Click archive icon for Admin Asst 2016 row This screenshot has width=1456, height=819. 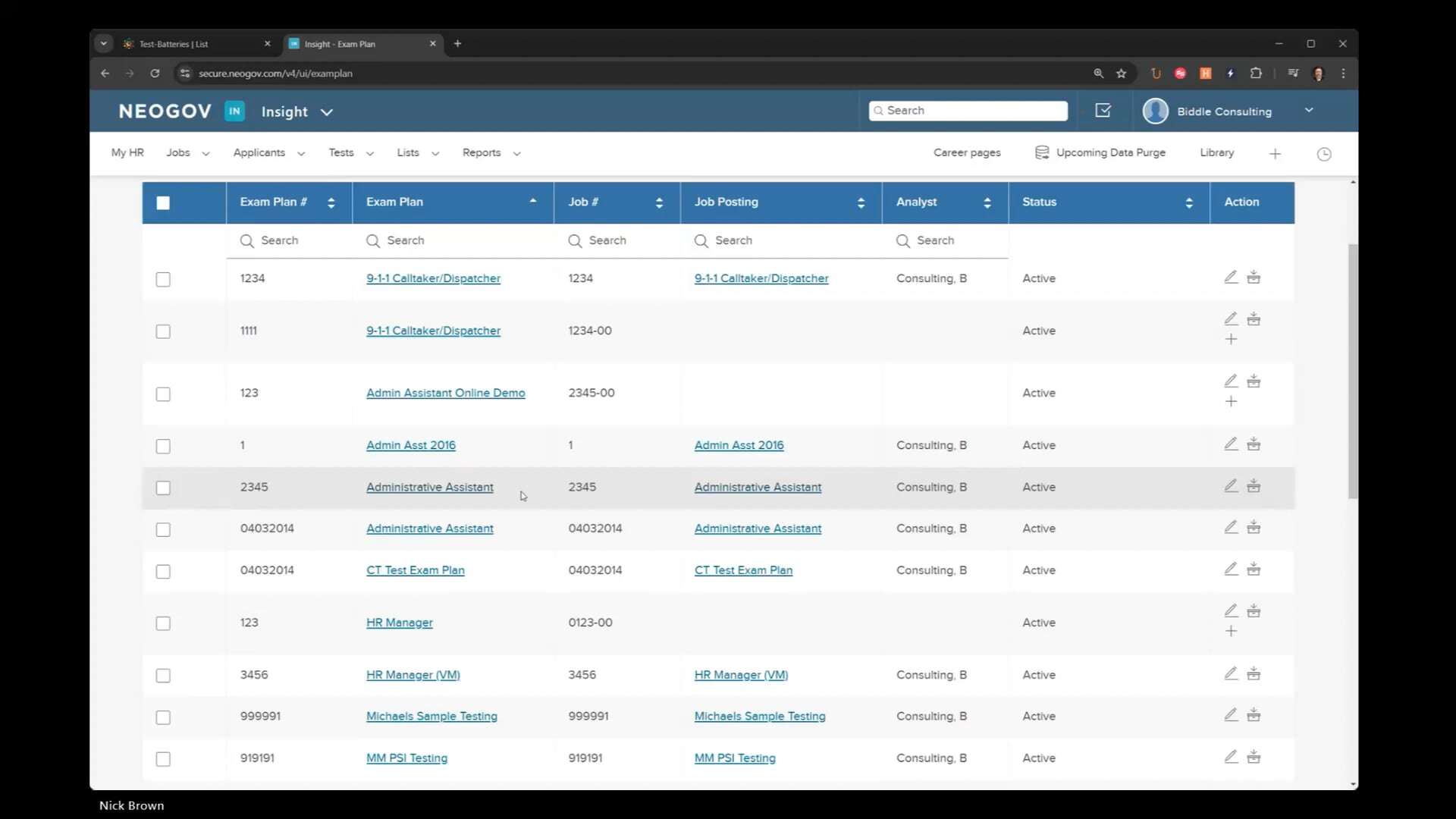[x=1254, y=444]
